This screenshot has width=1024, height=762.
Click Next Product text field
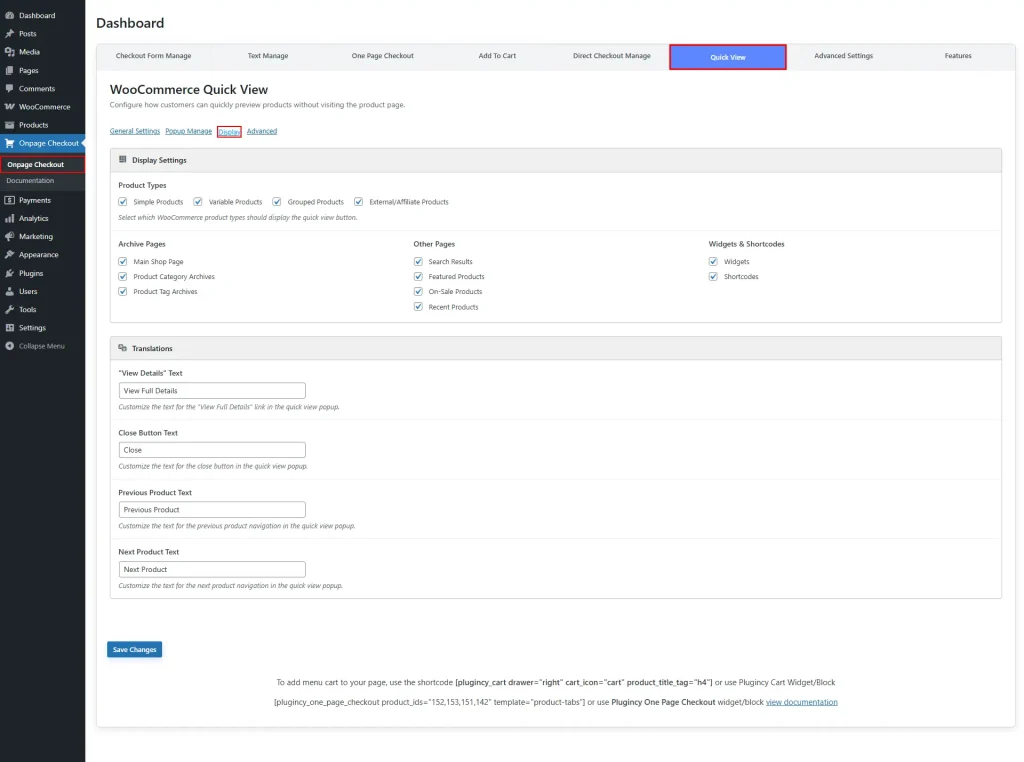pyautogui.click(x=212, y=569)
